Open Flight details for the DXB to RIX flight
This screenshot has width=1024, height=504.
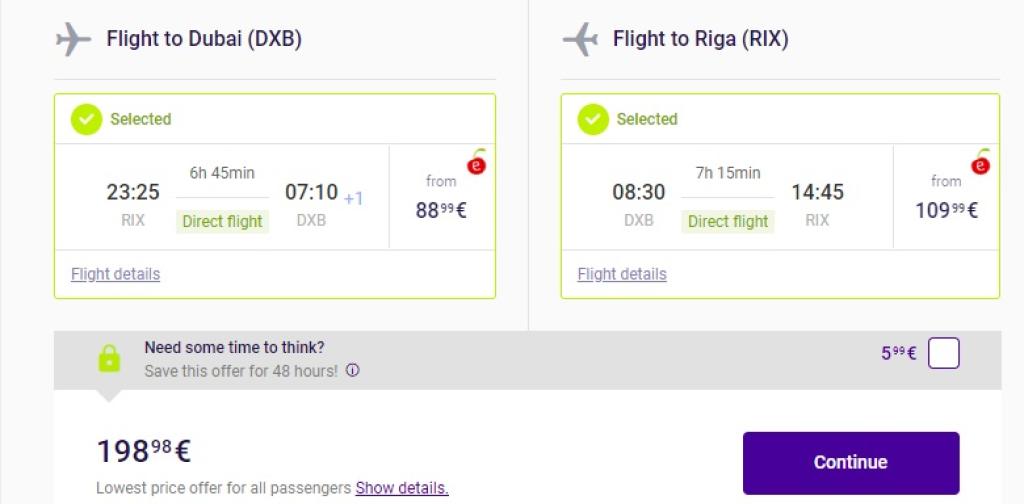point(622,274)
